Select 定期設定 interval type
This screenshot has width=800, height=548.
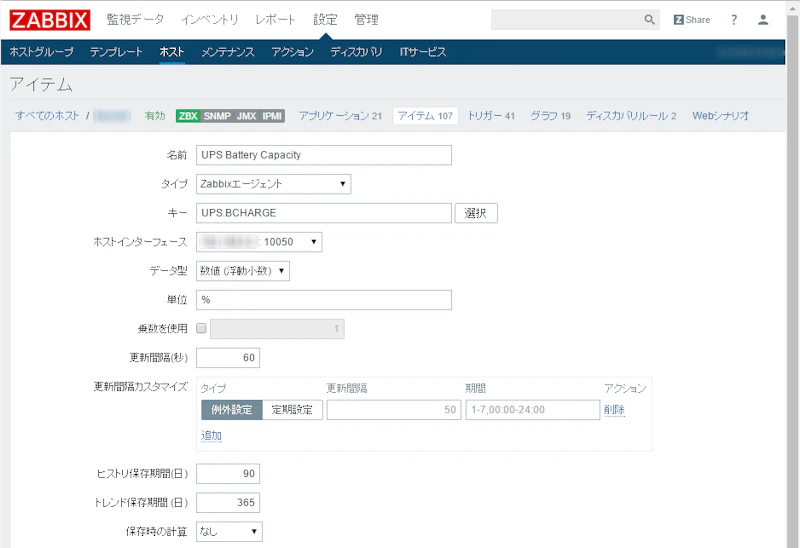tap(292, 410)
